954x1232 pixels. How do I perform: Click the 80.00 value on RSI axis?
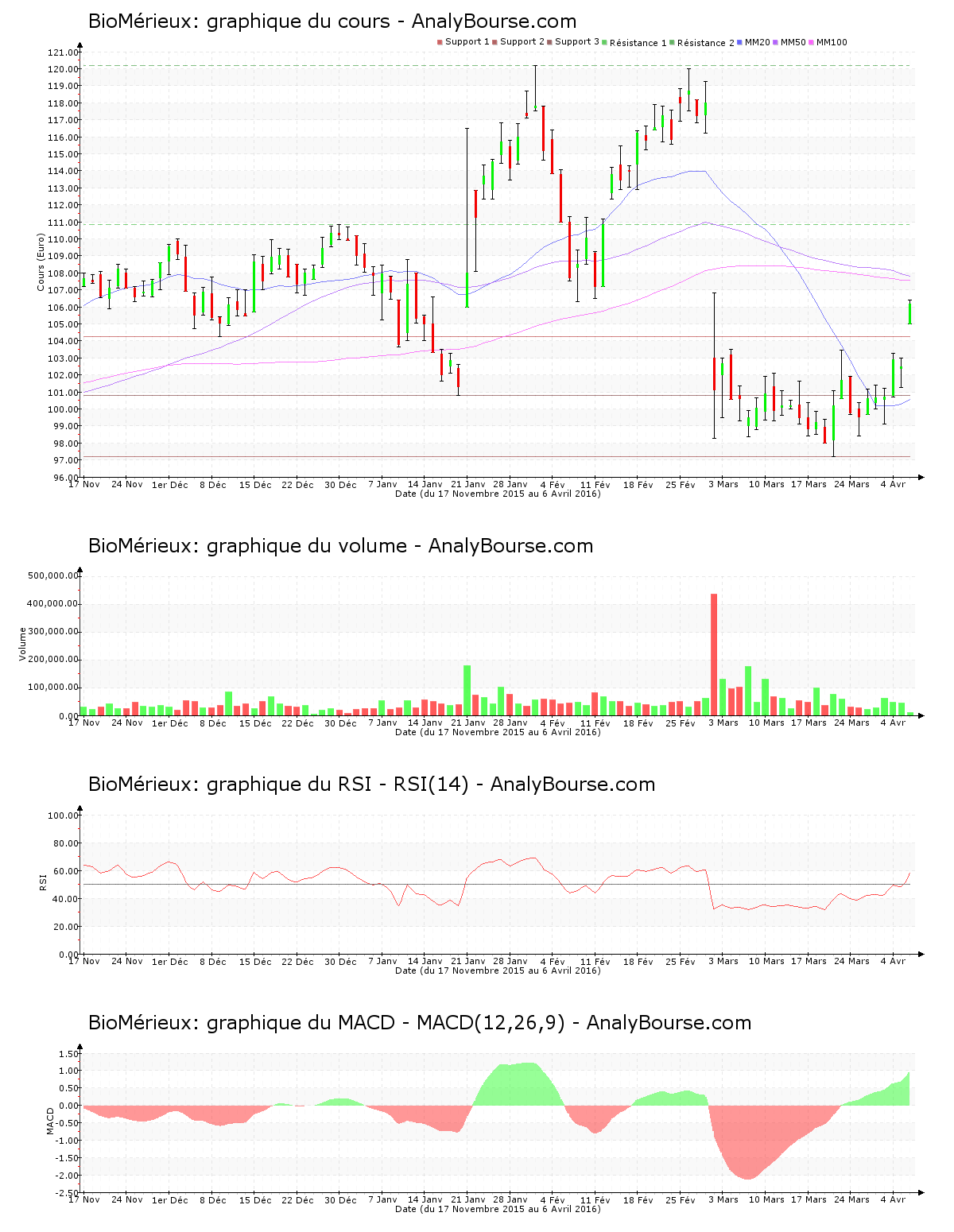coord(65,843)
